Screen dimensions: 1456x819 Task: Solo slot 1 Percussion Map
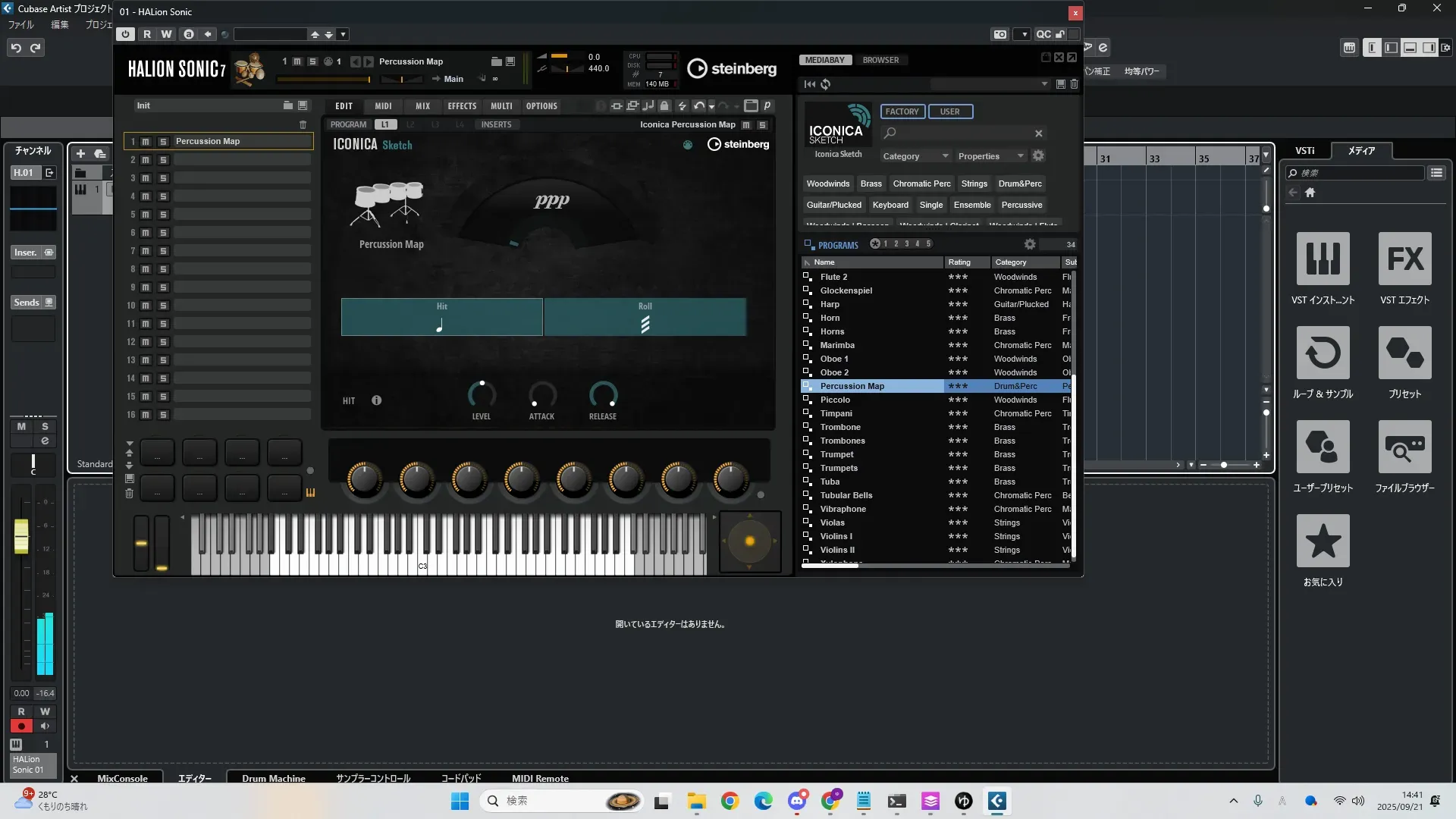pyautogui.click(x=163, y=142)
